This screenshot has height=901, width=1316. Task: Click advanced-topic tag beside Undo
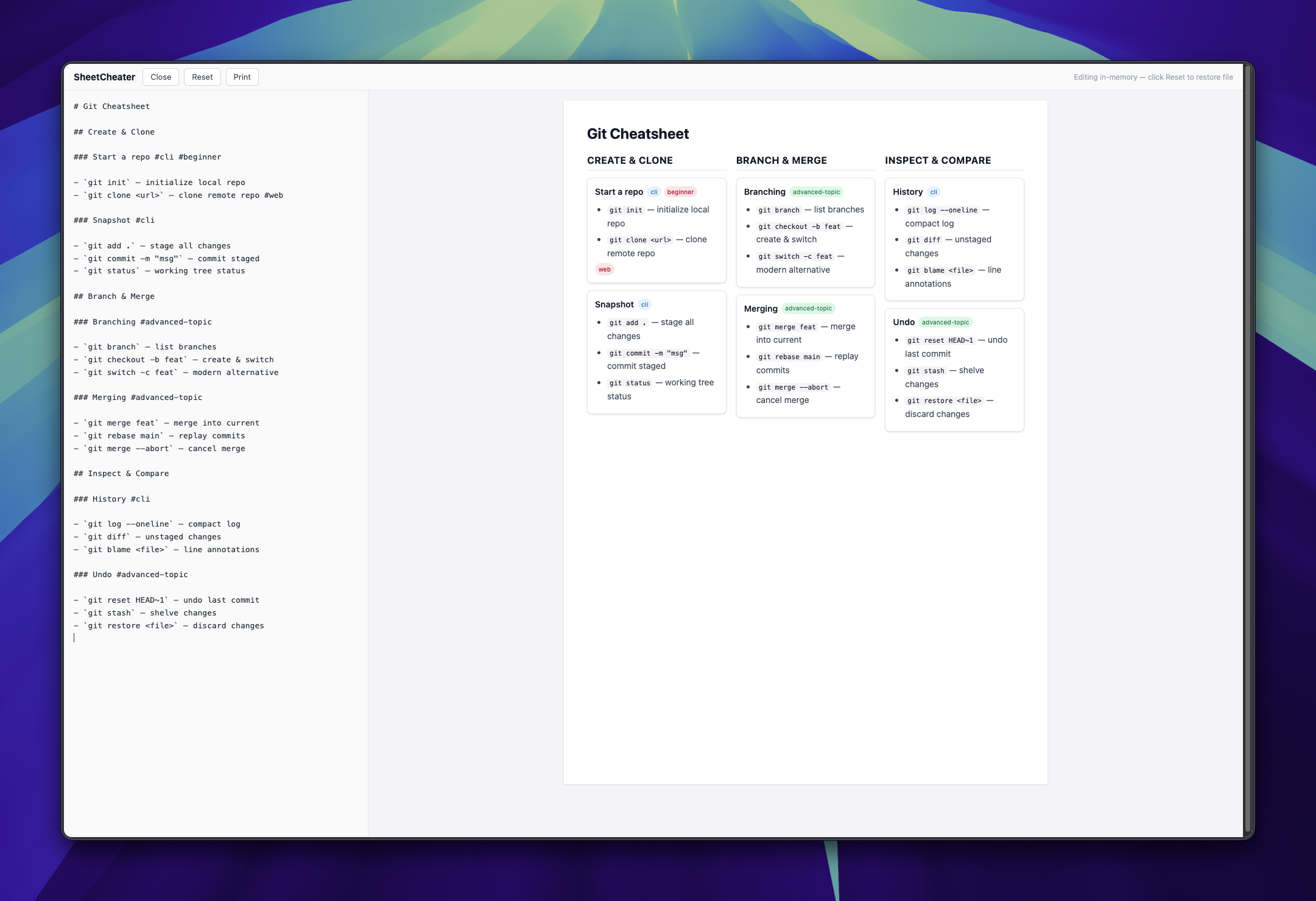945,322
